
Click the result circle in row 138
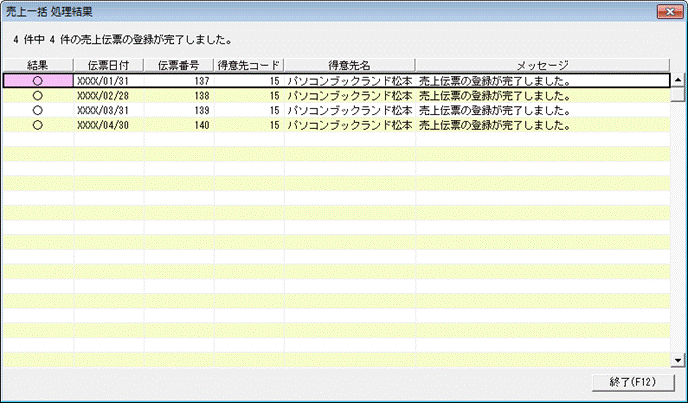(38, 95)
